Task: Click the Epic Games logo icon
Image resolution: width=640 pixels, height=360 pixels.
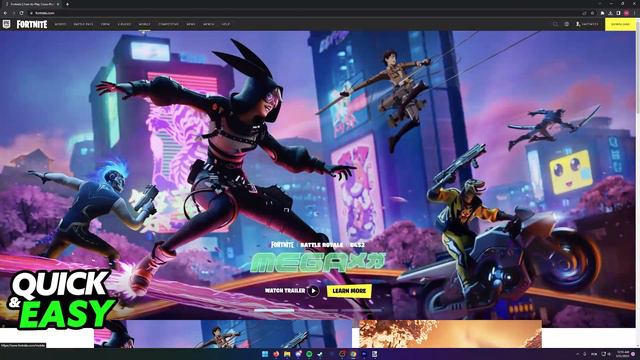Action: pos(6,24)
